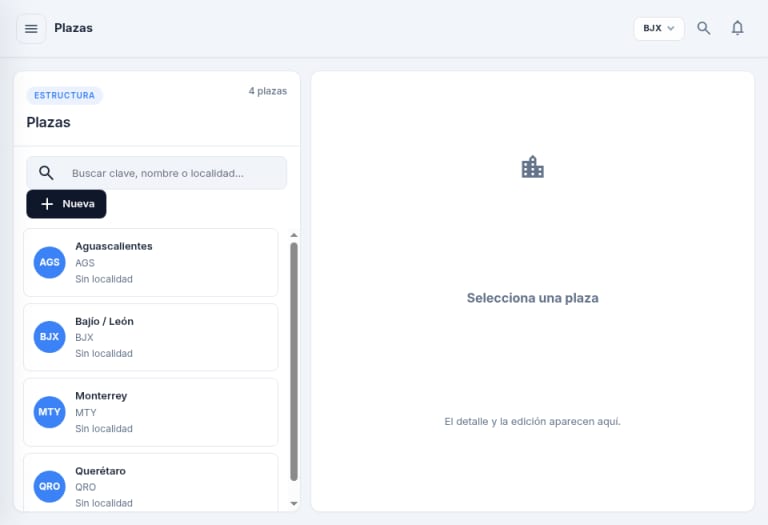Click the Nueva button
This screenshot has width=768, height=525.
66,204
